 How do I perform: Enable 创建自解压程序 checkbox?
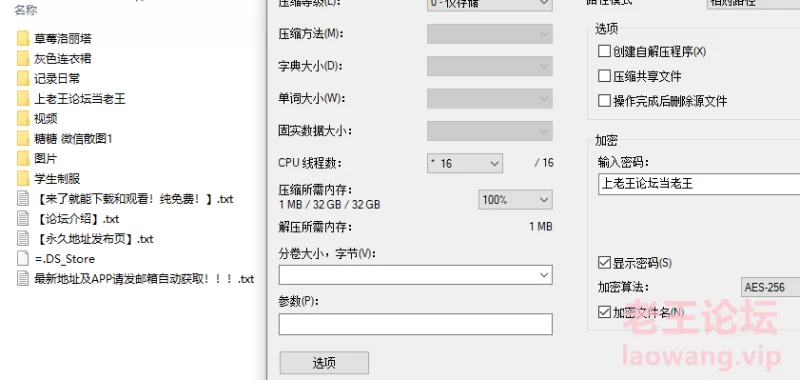click(x=604, y=51)
